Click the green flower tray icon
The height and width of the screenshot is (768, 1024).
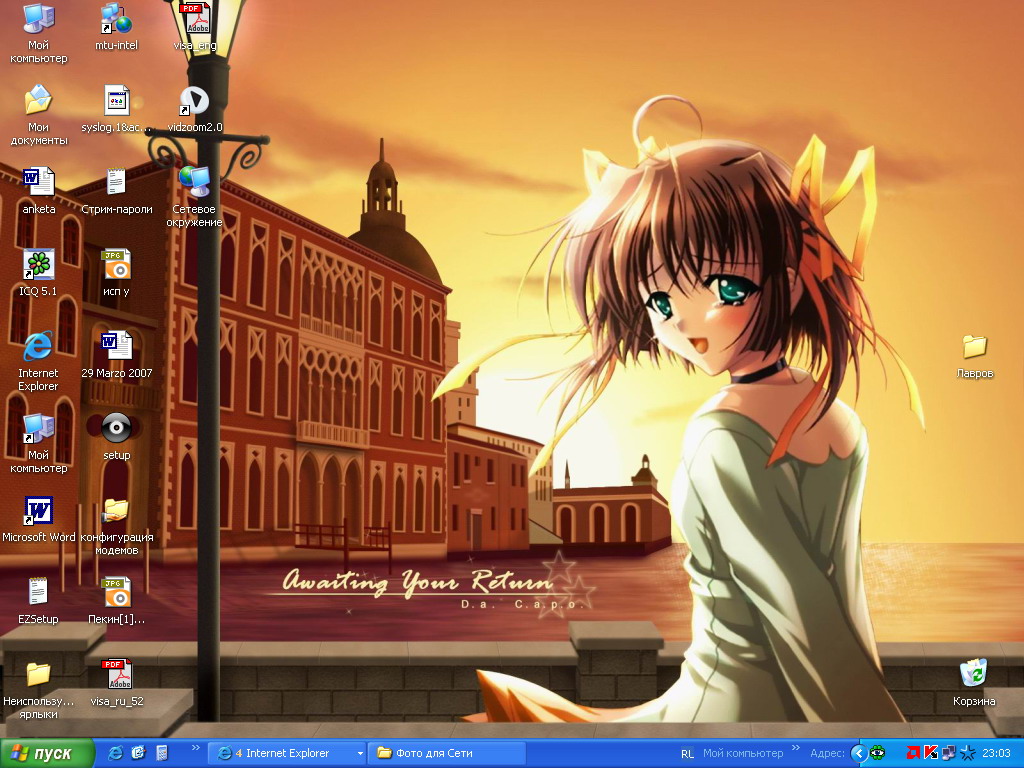(x=878, y=754)
